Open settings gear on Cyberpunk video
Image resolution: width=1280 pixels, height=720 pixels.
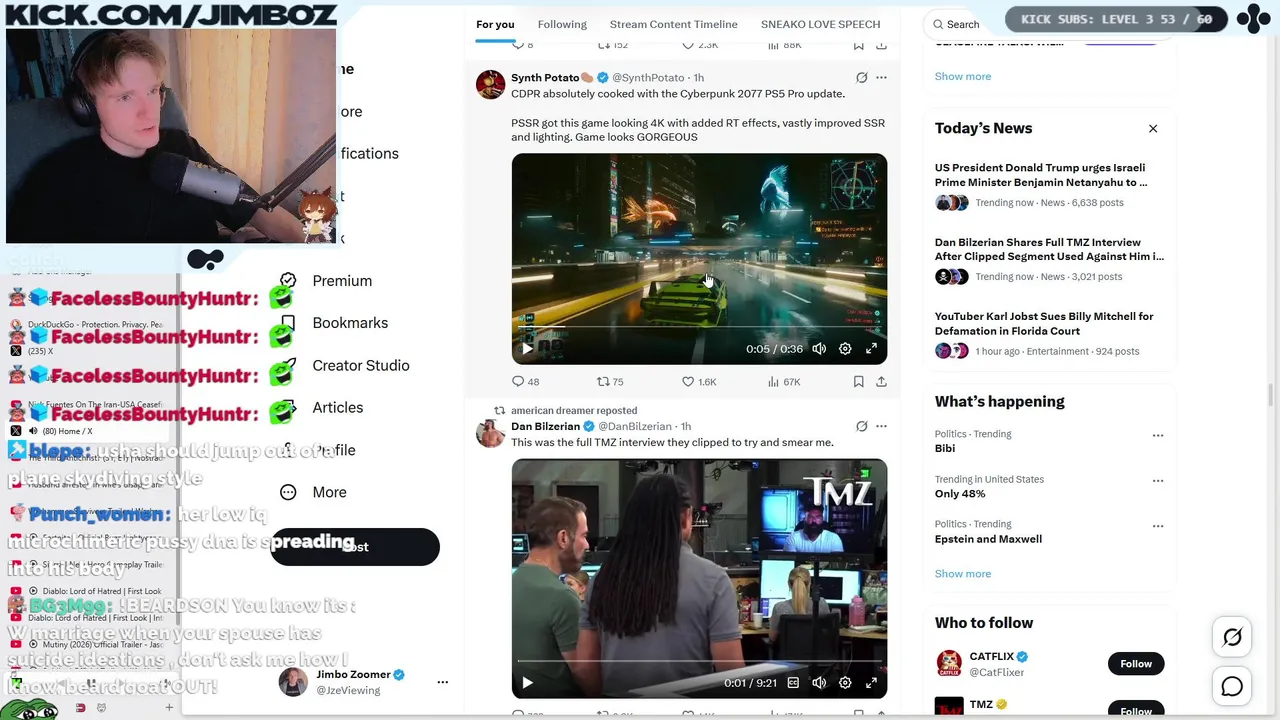[x=845, y=349]
